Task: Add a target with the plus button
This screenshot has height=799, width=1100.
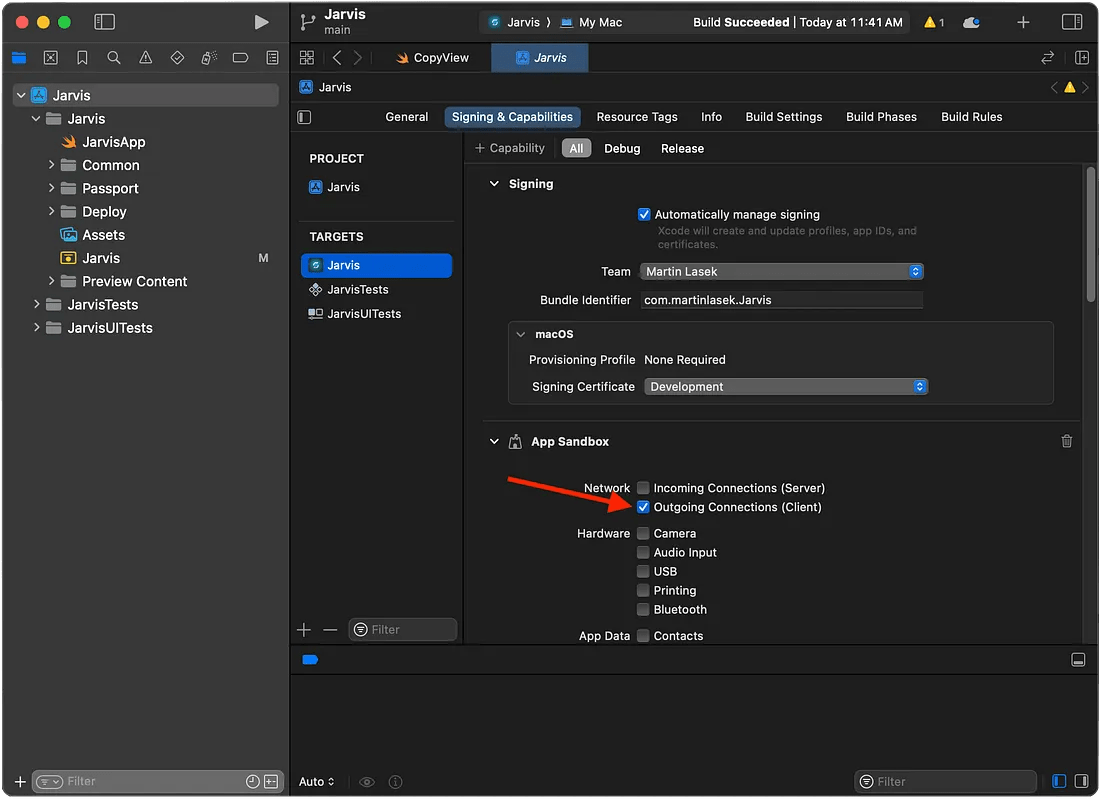Action: (x=304, y=630)
